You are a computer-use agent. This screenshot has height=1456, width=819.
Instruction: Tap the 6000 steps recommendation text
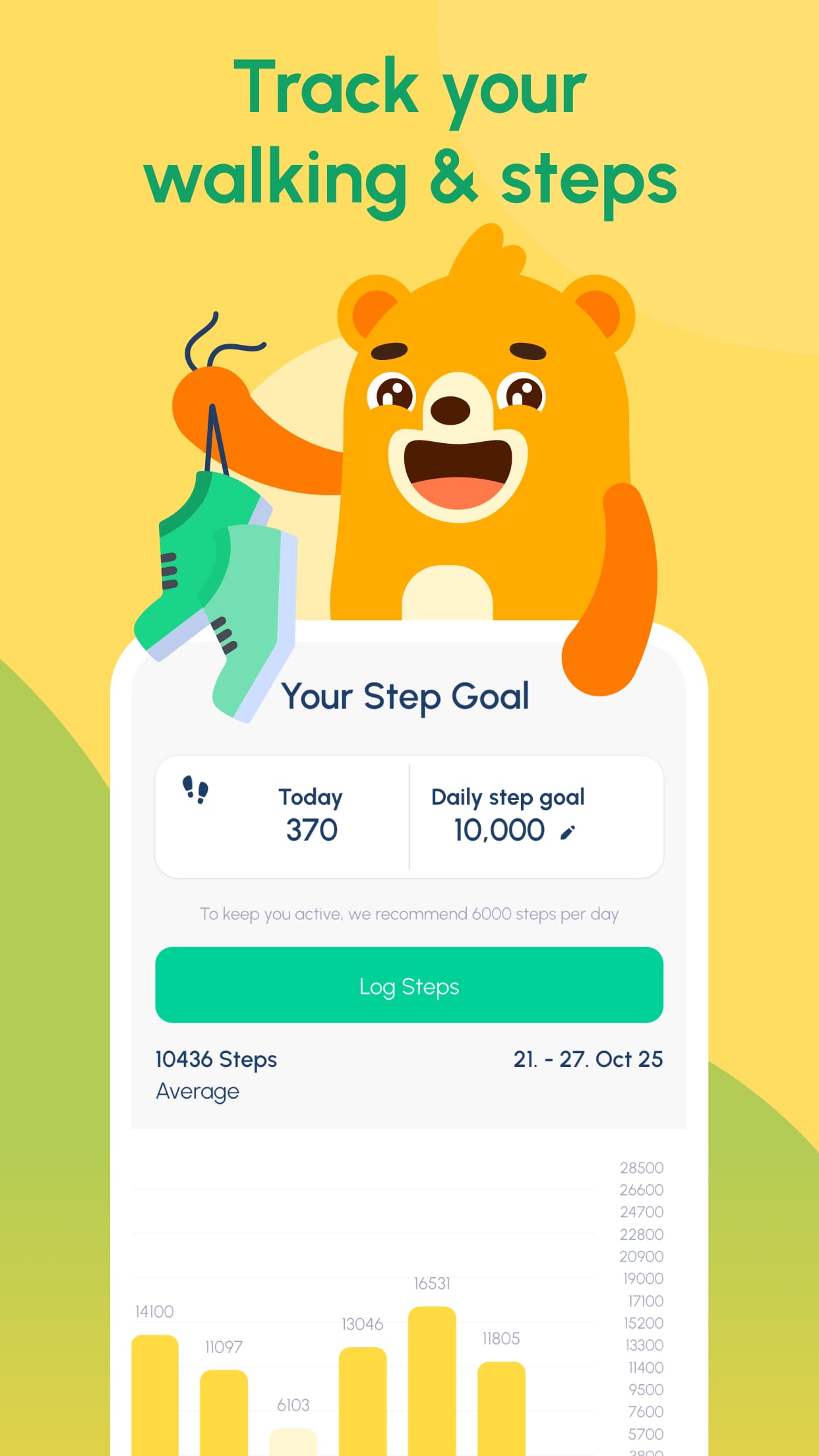click(409, 914)
